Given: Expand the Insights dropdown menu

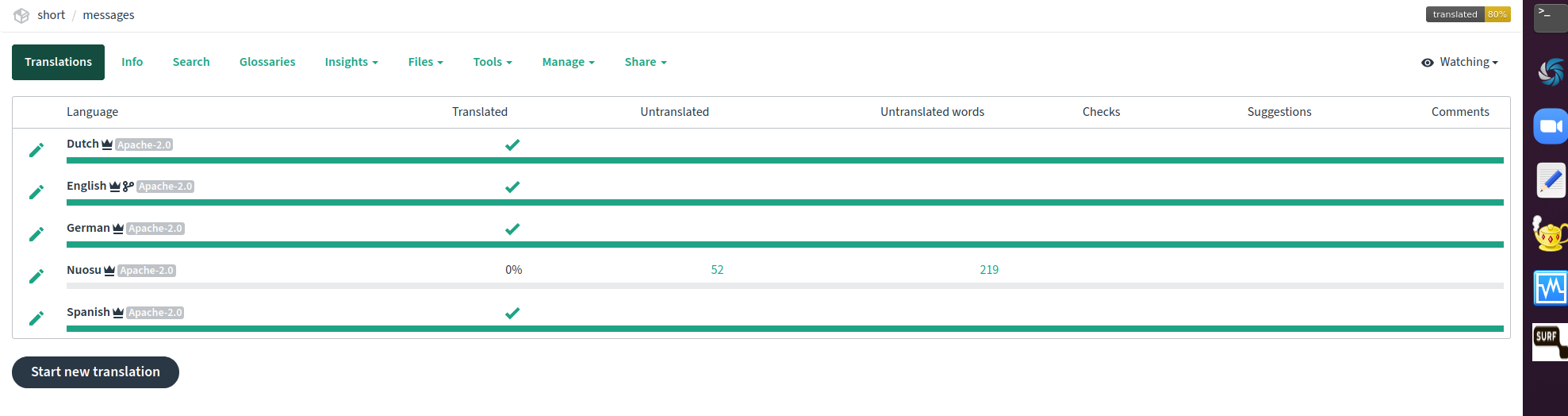Looking at the screenshot, I should pos(351,62).
